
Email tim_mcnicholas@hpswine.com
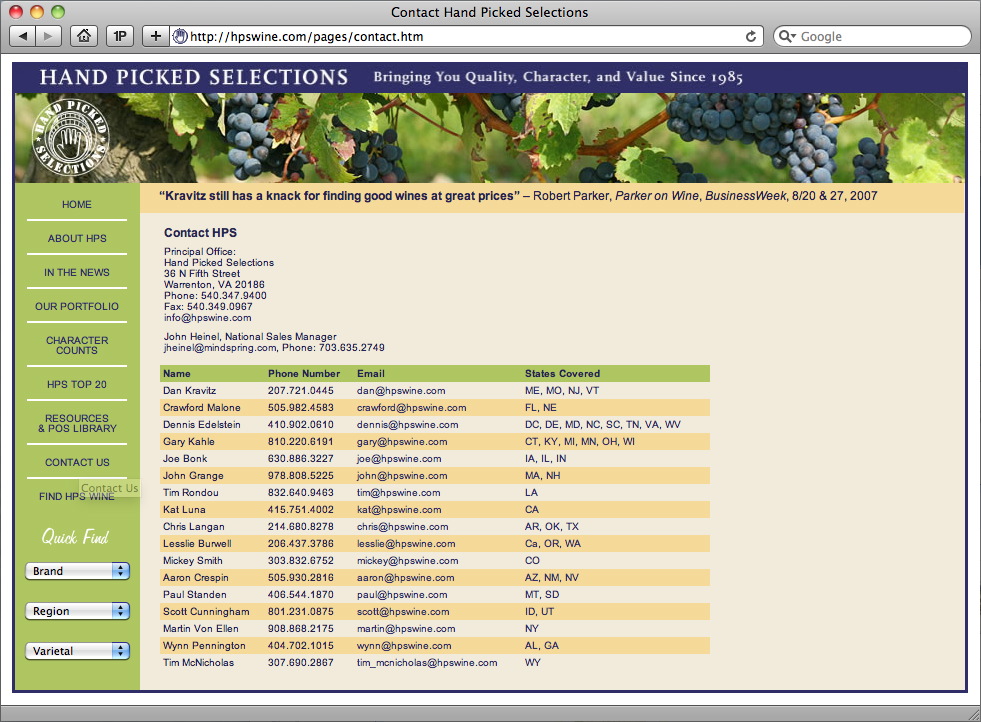(427, 663)
